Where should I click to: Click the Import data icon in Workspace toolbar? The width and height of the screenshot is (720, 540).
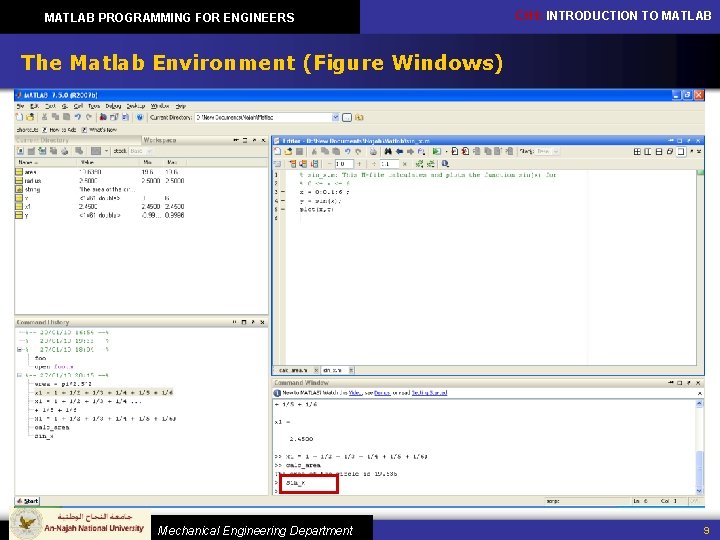(x=42, y=151)
